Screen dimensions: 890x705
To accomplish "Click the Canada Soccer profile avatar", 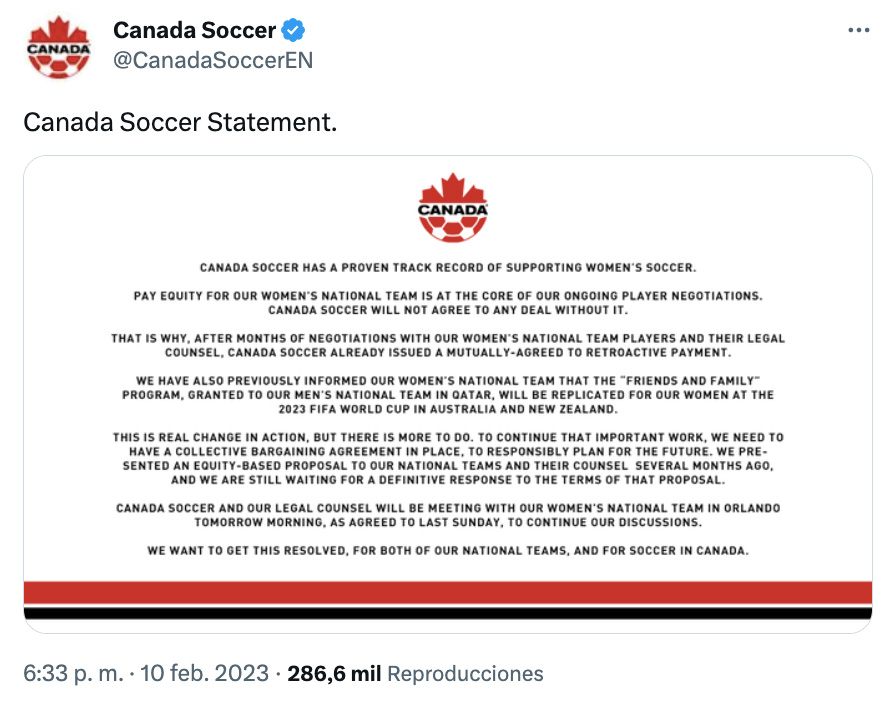I will pos(59,46).
